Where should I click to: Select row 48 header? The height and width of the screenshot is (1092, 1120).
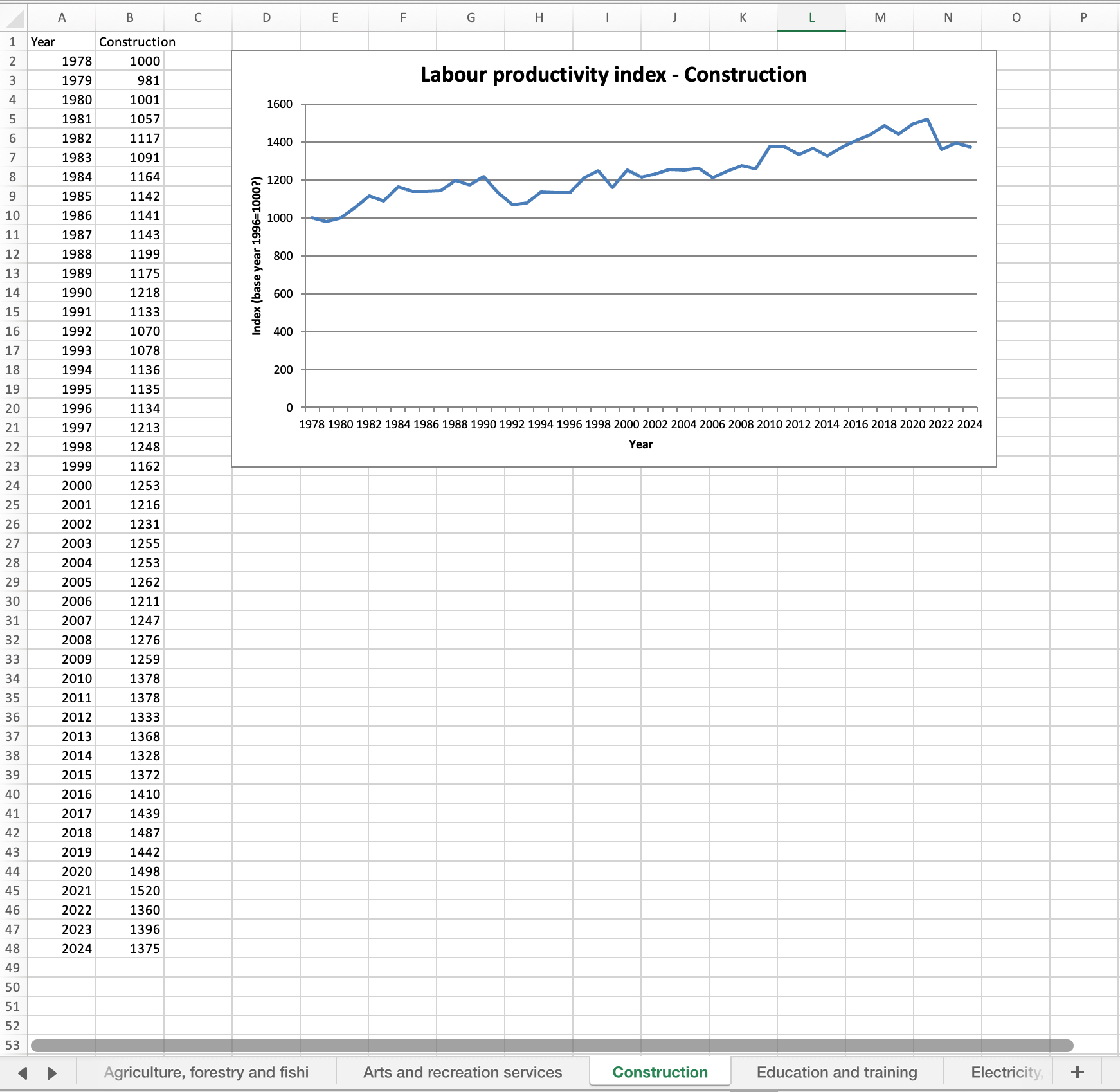13,949
